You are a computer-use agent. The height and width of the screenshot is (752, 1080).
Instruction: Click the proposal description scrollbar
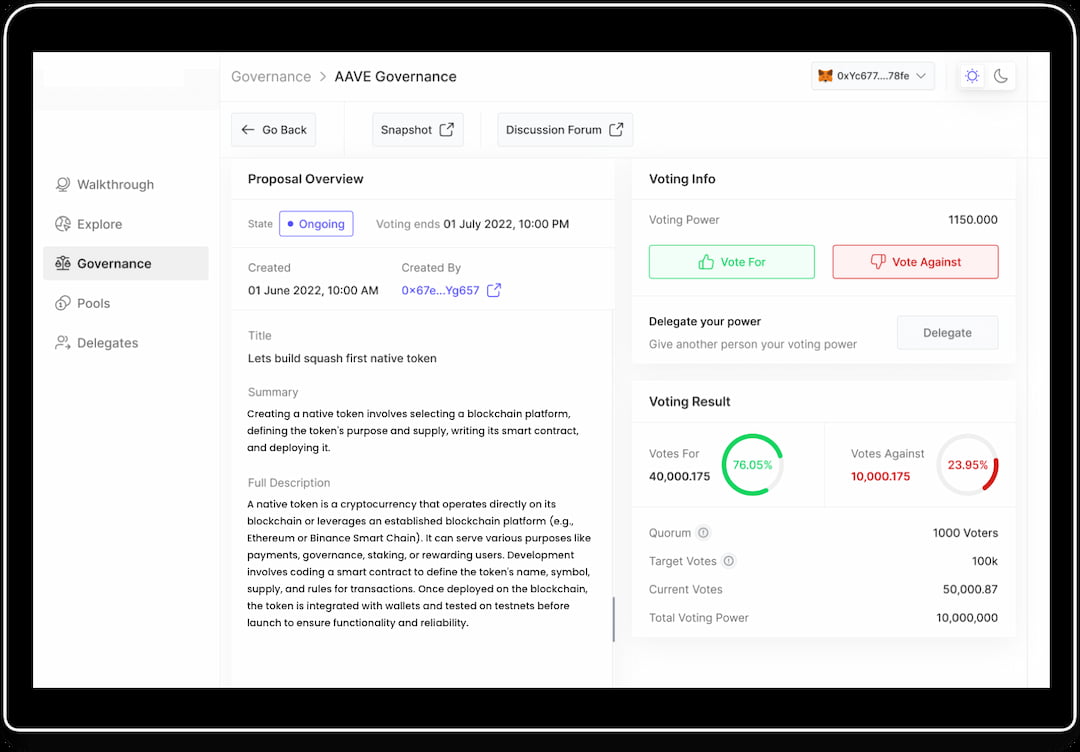point(613,619)
